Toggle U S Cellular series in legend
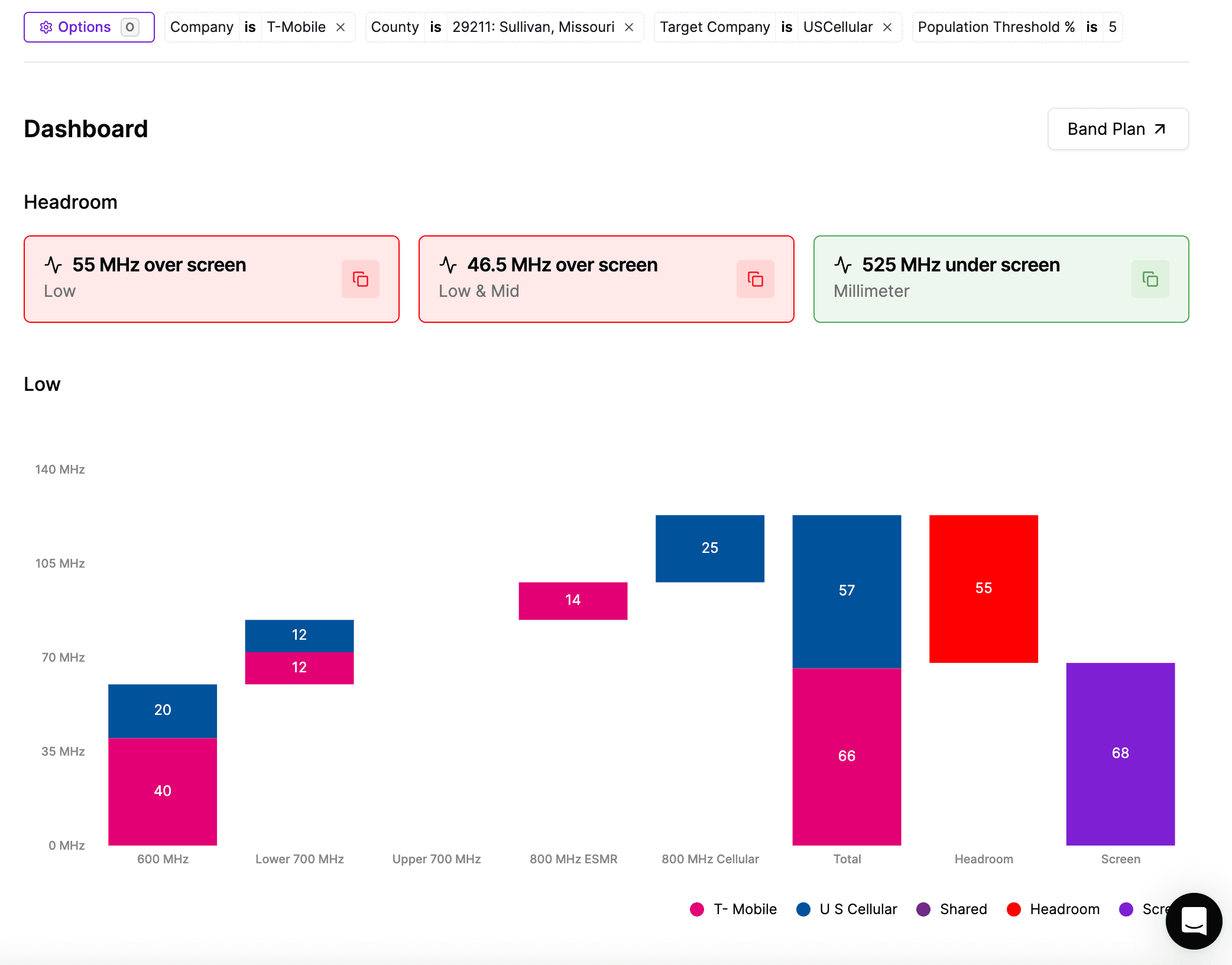Viewport: 1232px width, 965px height. 847,909
